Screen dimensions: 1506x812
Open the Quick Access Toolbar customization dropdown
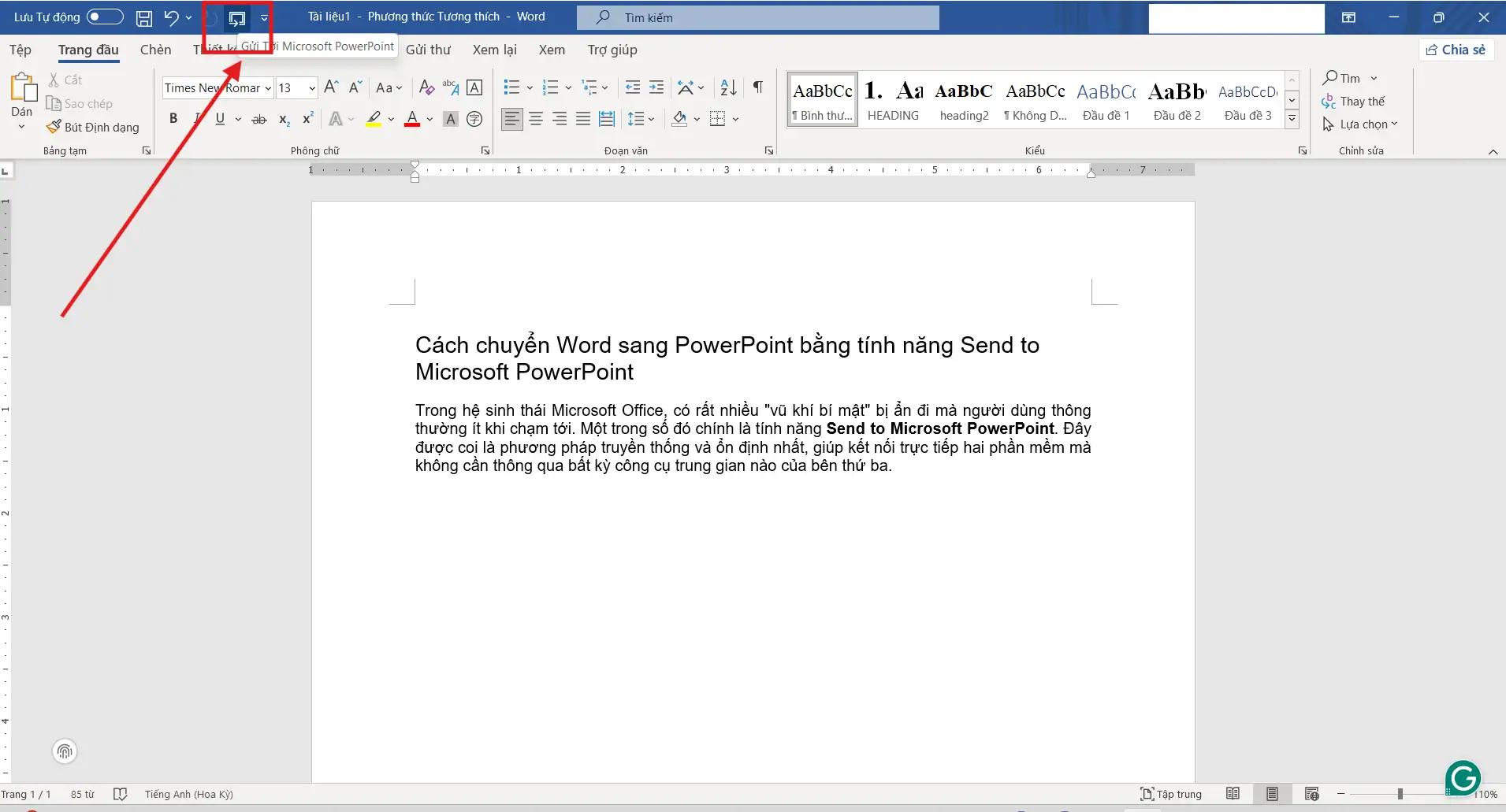point(265,17)
